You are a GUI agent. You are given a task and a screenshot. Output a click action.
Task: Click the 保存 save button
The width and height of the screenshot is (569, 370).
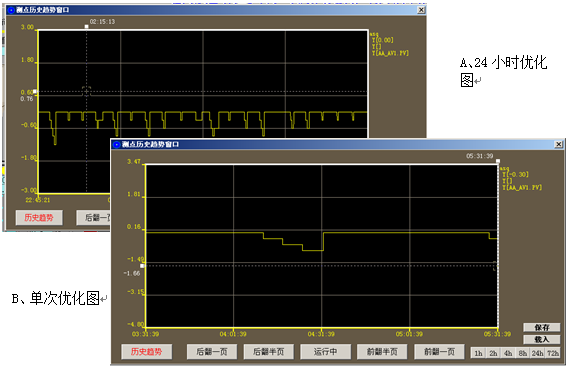pyautogui.click(x=541, y=327)
